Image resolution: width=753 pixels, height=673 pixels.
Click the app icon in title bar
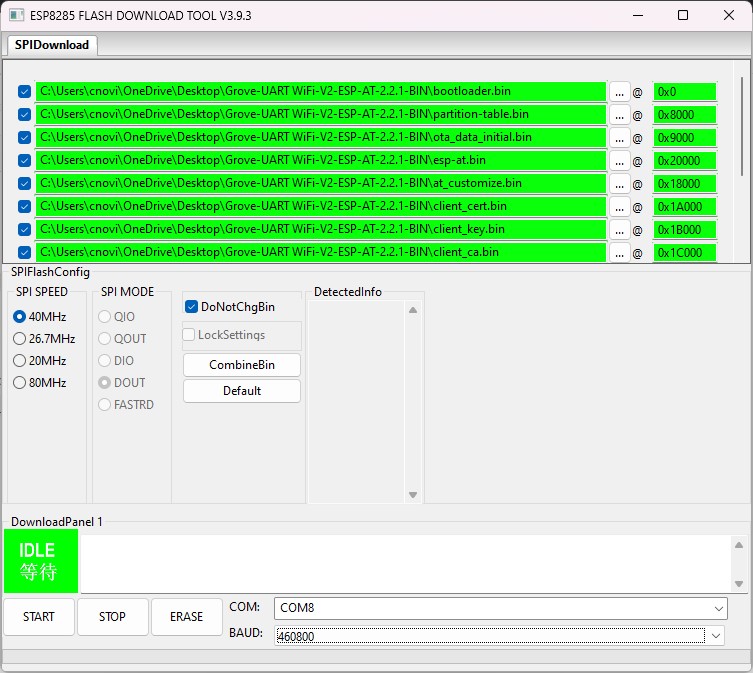(x=16, y=15)
